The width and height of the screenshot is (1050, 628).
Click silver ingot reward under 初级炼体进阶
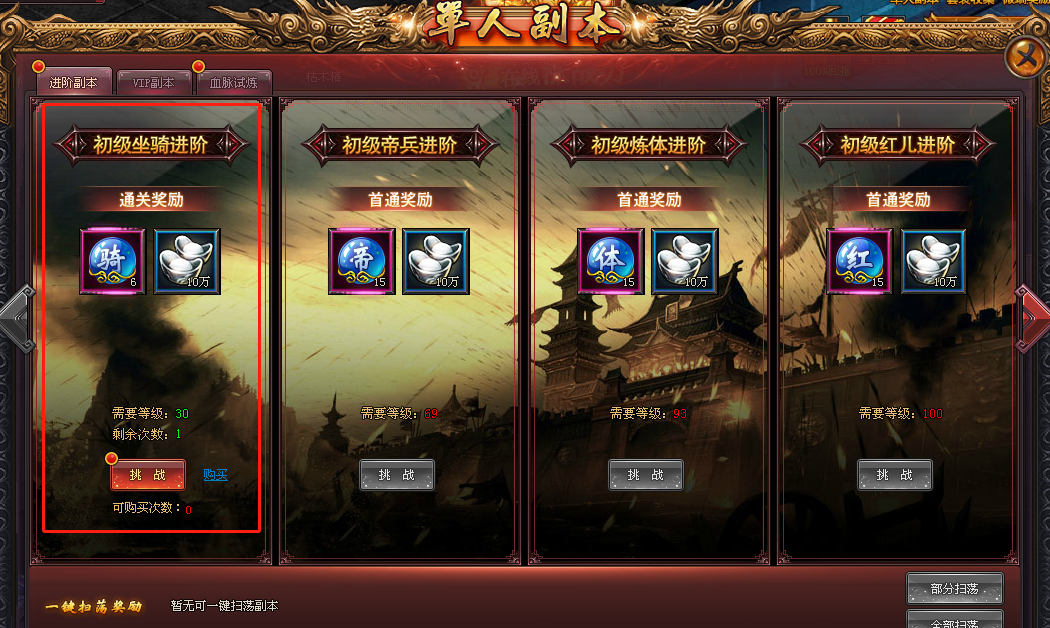pos(685,261)
